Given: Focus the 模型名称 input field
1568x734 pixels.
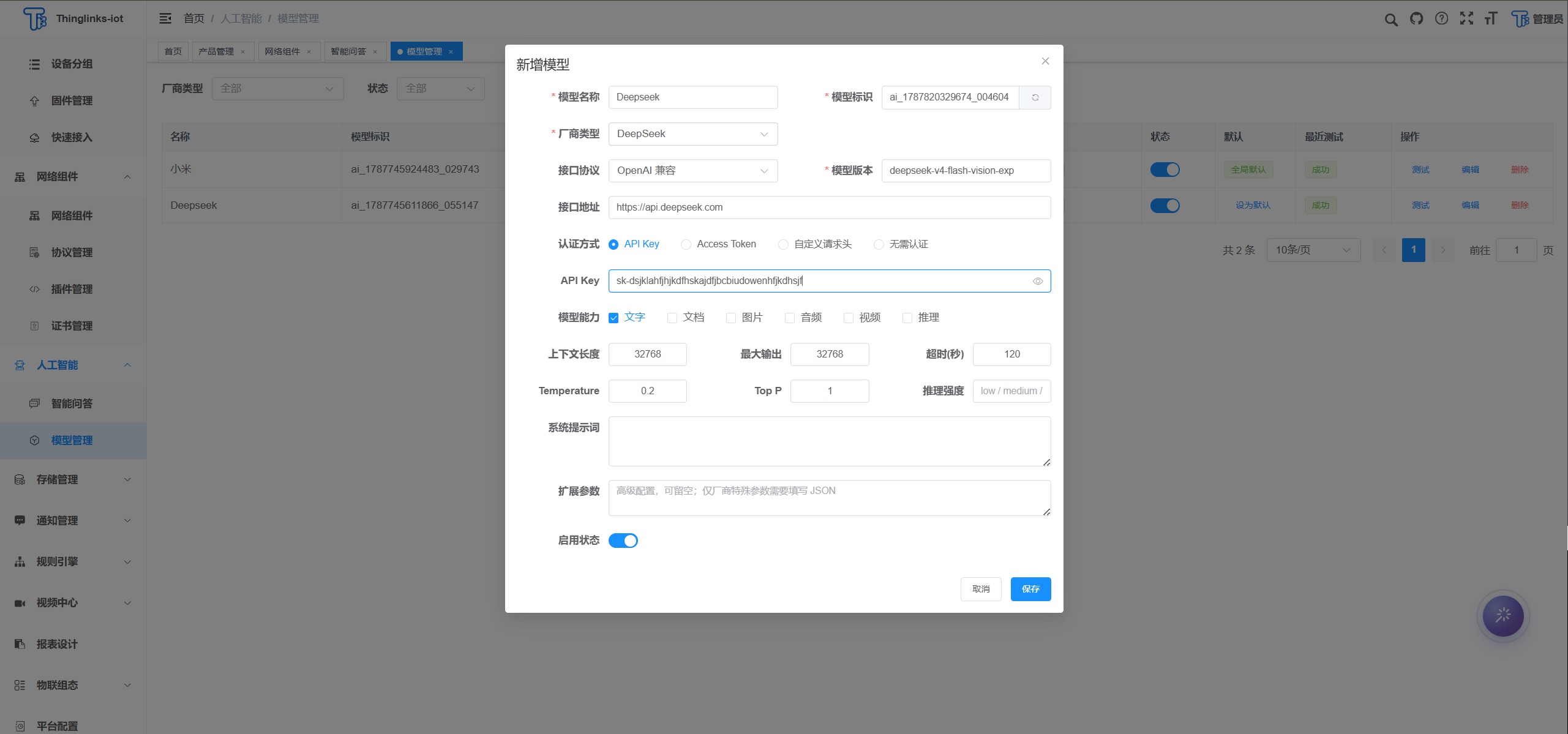Looking at the screenshot, I should pos(693,97).
